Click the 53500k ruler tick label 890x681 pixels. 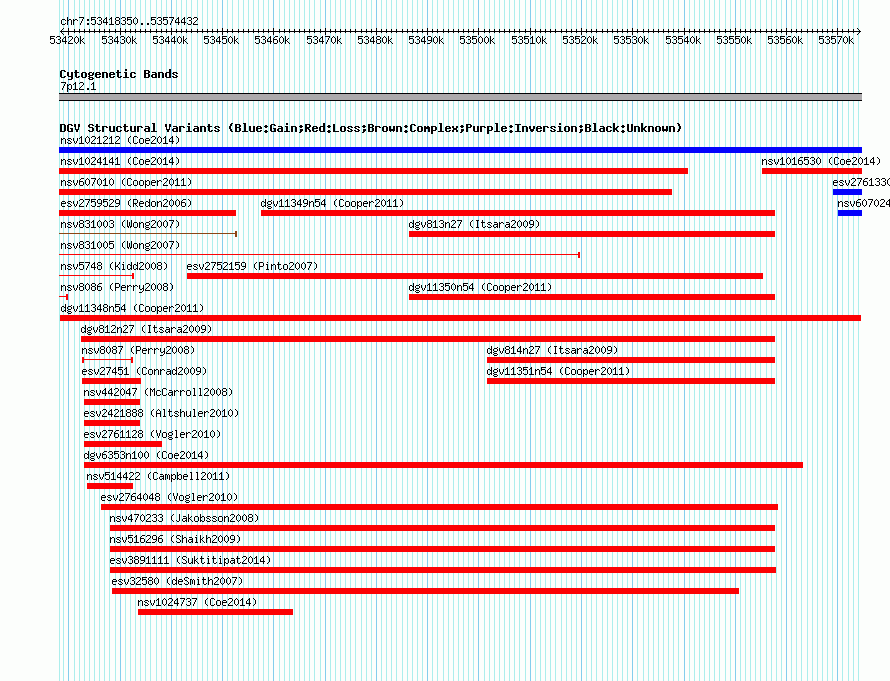[477, 40]
